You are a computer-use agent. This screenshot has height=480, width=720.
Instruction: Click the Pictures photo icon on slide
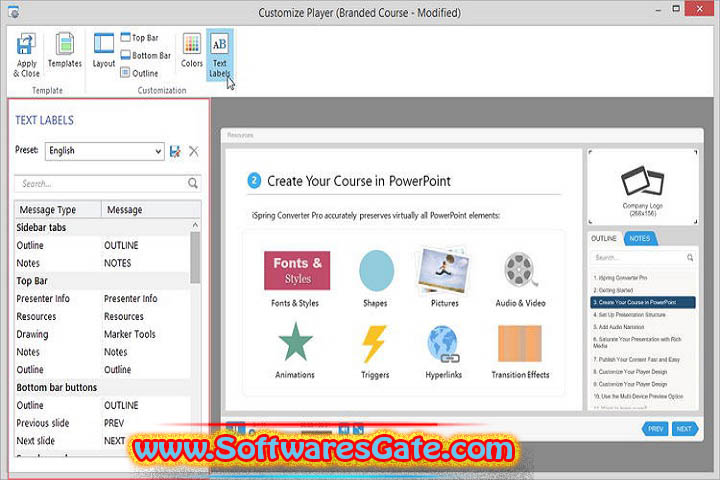pos(443,271)
